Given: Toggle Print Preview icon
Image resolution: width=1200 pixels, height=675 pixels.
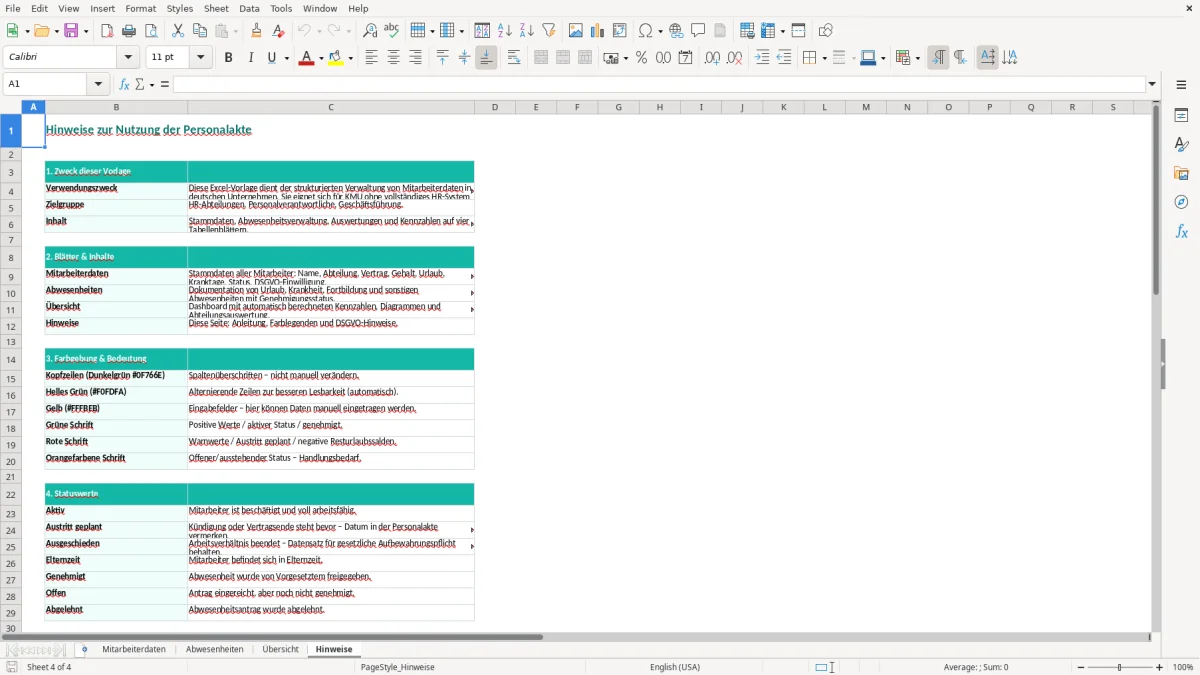Looking at the screenshot, I should [x=151, y=31].
